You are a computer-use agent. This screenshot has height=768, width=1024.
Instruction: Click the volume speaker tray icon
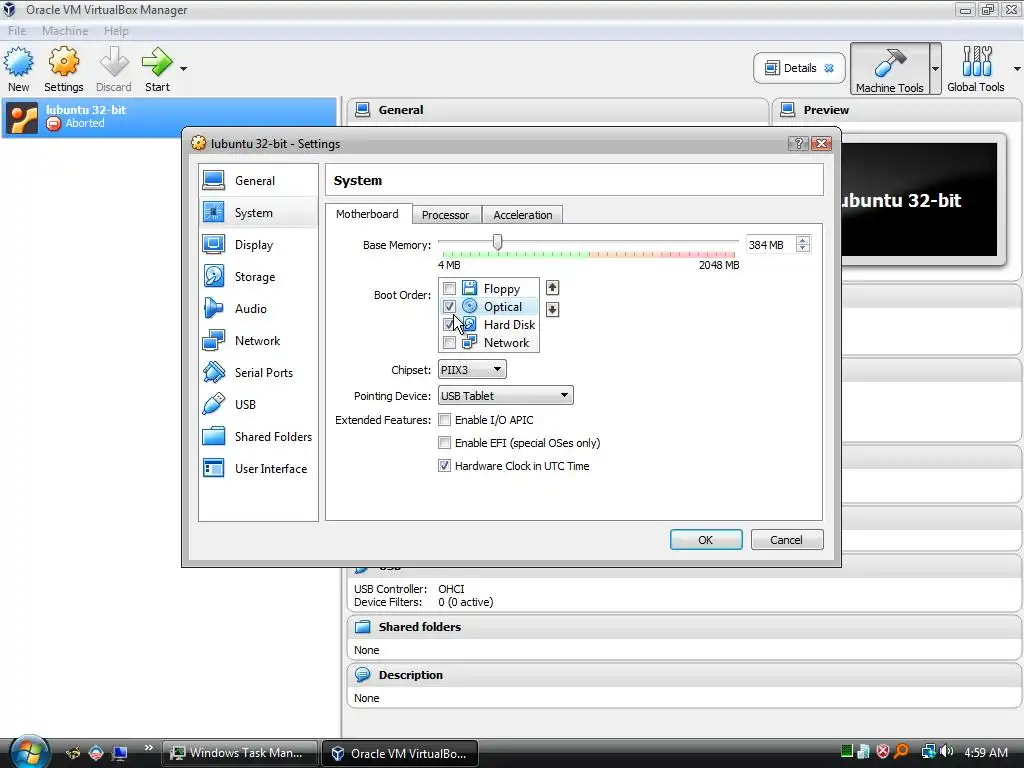tap(947, 752)
